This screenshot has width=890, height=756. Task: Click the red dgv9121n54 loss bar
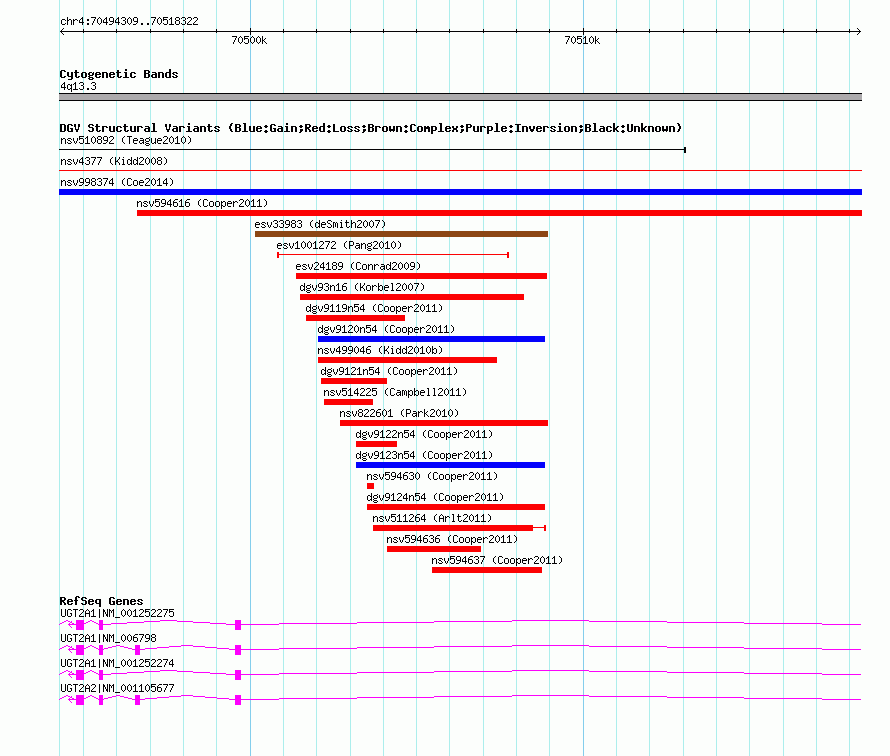(x=354, y=381)
